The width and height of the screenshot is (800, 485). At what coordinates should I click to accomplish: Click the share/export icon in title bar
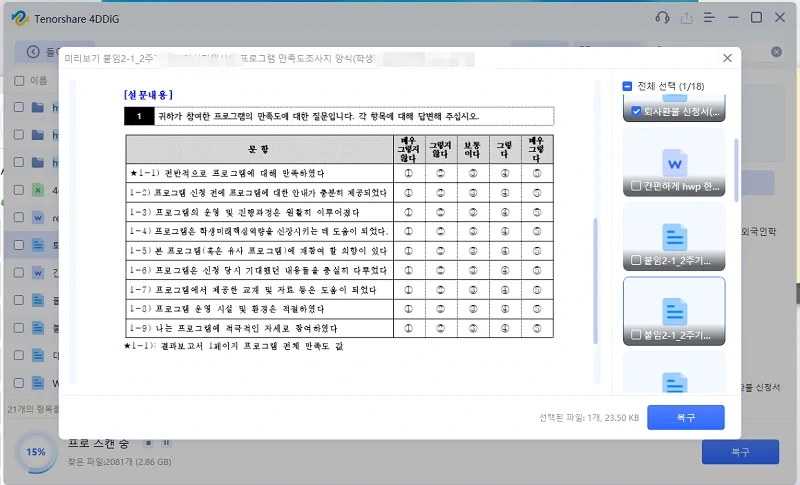[x=687, y=18]
